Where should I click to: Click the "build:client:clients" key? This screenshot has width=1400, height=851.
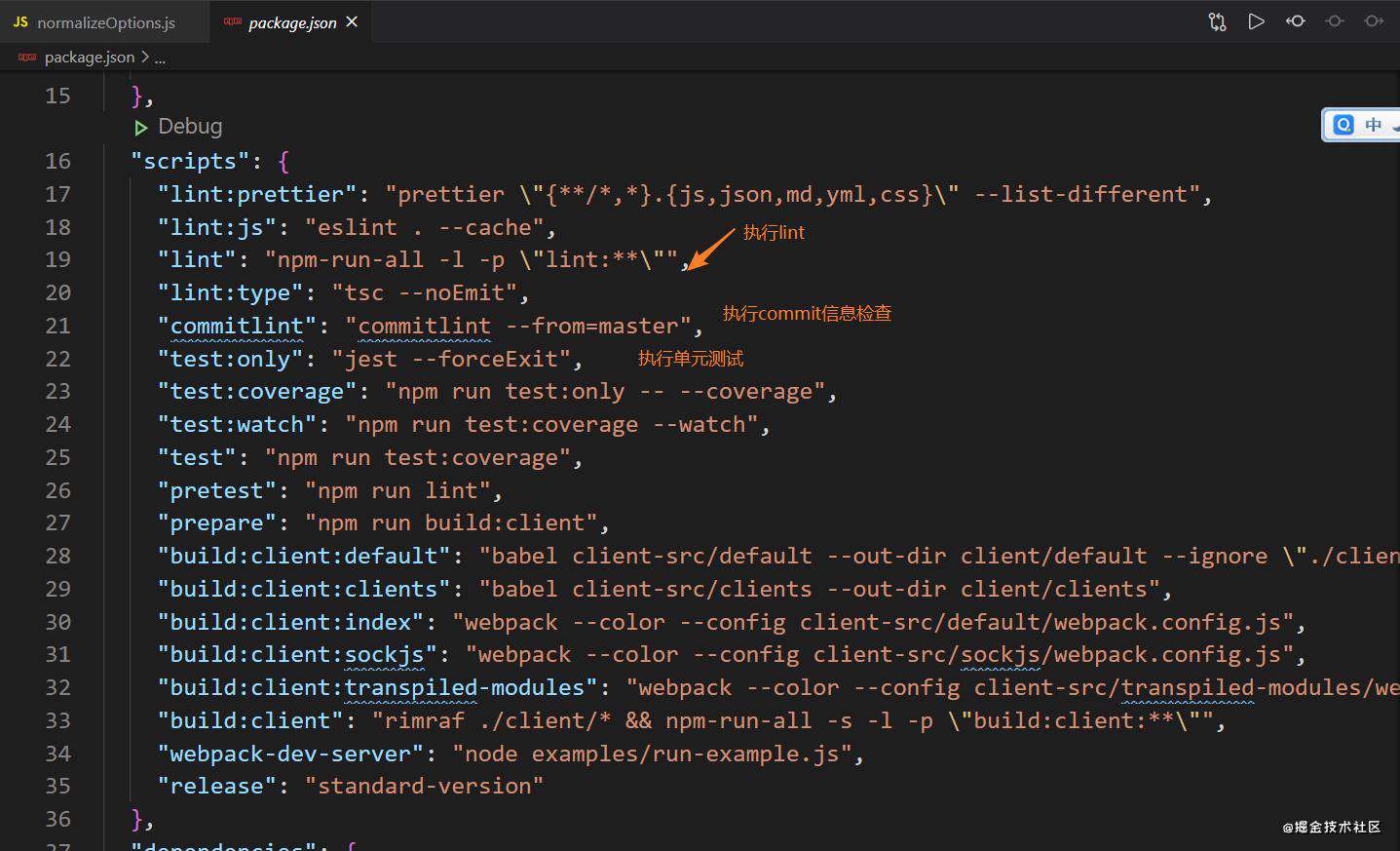[x=304, y=589]
